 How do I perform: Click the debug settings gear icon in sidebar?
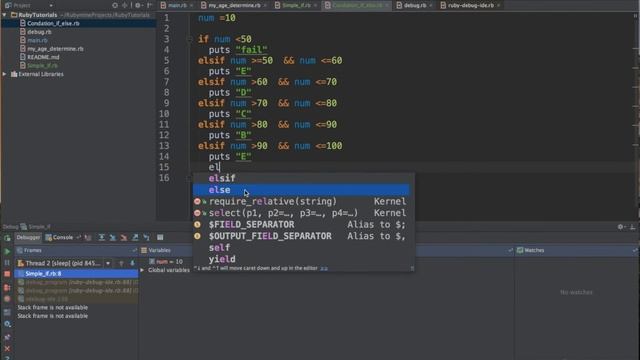[x=7, y=324]
